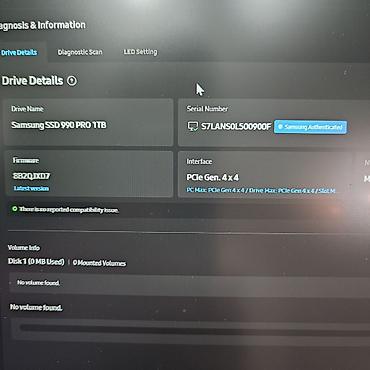Click the monitor icon next to serial number
This screenshot has width=370, height=370.
(193, 126)
